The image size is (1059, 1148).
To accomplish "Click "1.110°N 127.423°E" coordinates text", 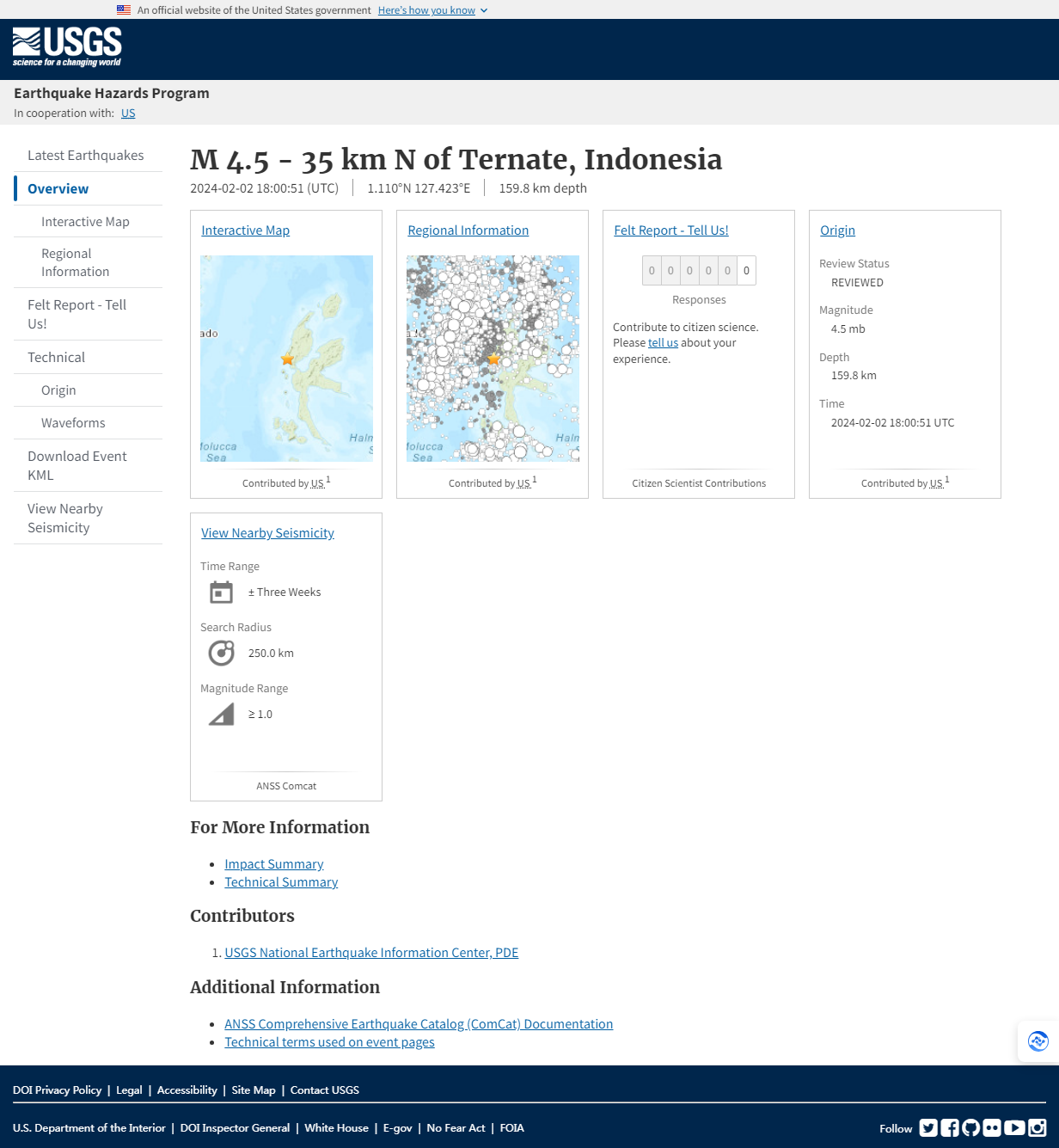I will click(x=419, y=188).
